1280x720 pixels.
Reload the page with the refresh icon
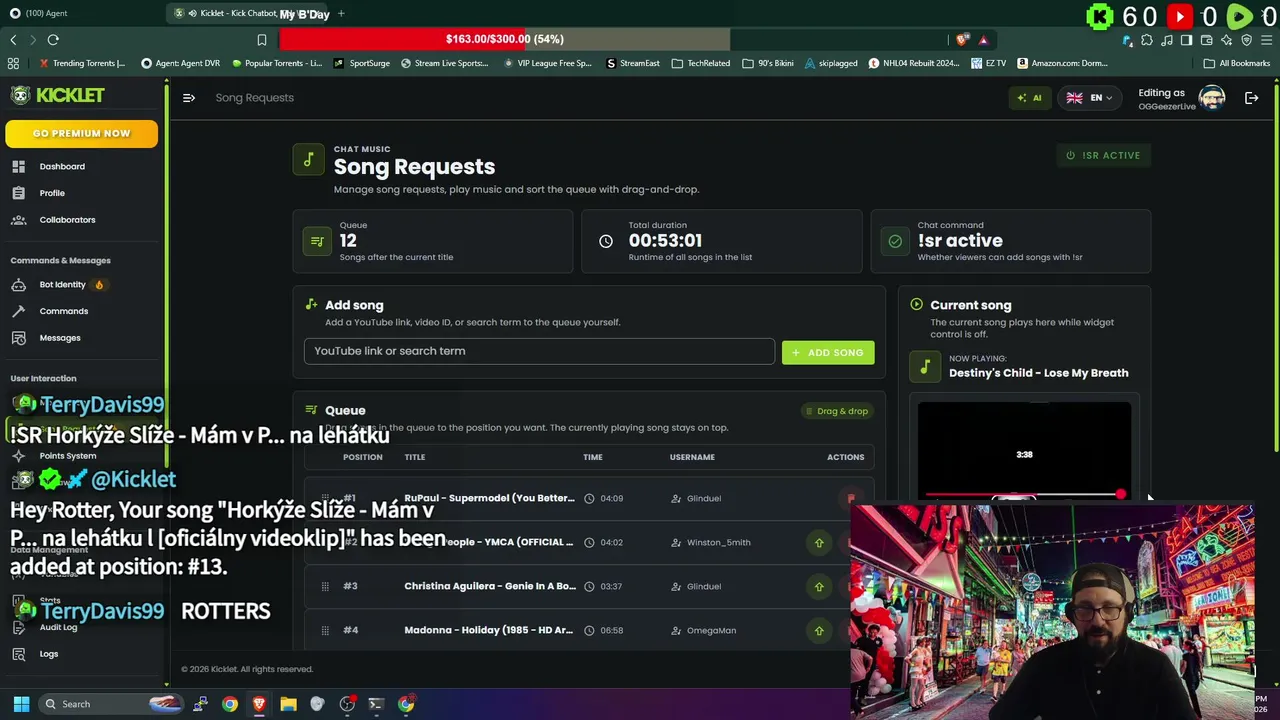53,40
